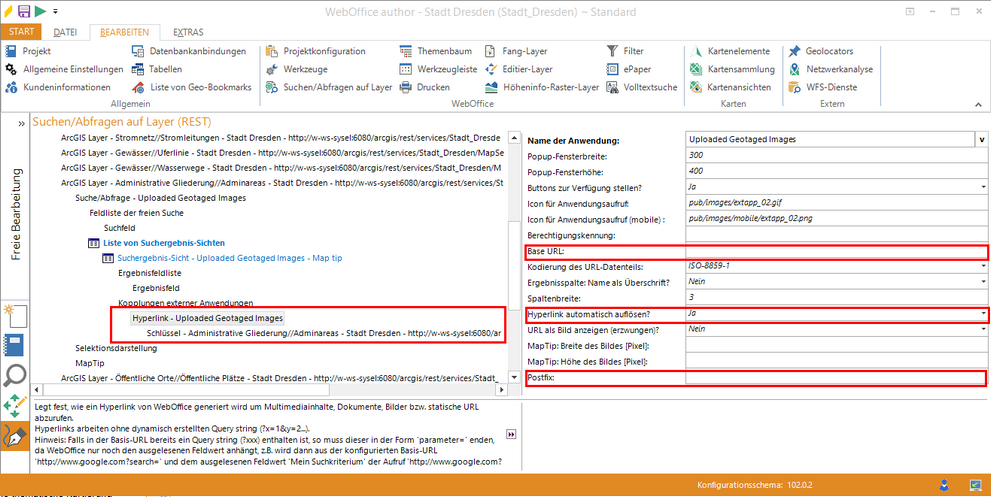Click the orange START button
991x497 pixels.
pyautogui.click(x=21, y=32)
